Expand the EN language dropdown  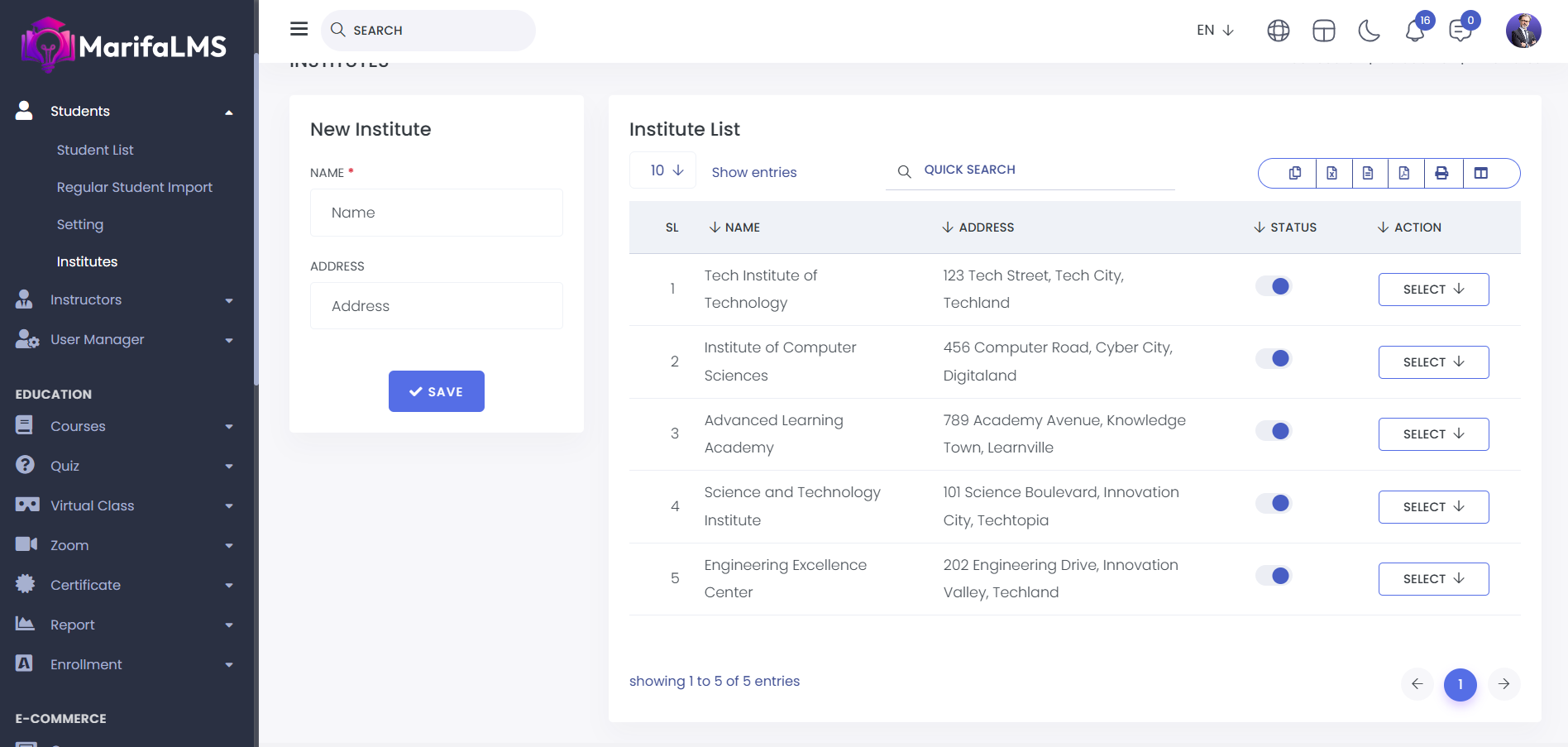click(1215, 31)
